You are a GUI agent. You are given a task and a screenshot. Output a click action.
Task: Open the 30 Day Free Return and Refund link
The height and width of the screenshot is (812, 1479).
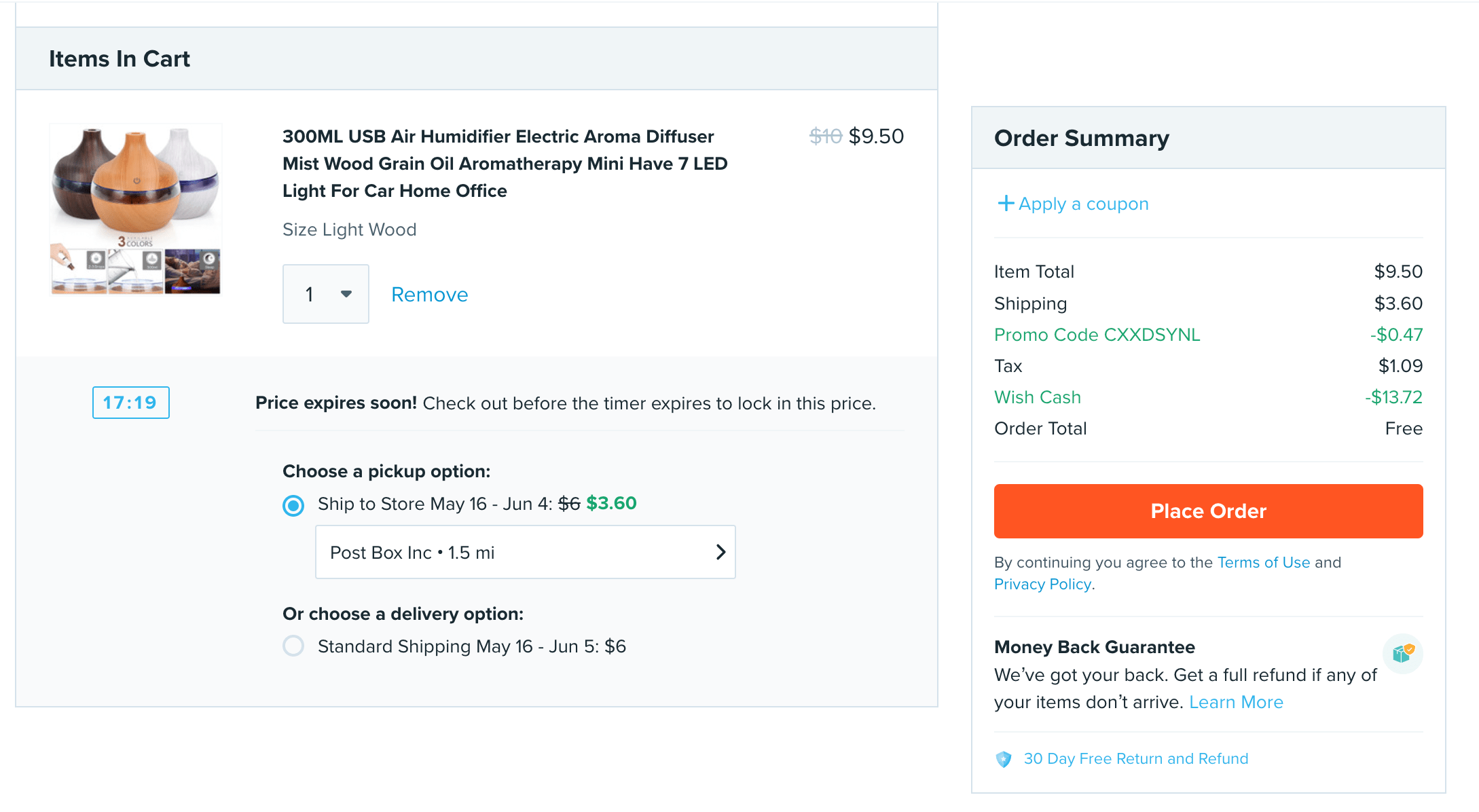coord(1135,758)
